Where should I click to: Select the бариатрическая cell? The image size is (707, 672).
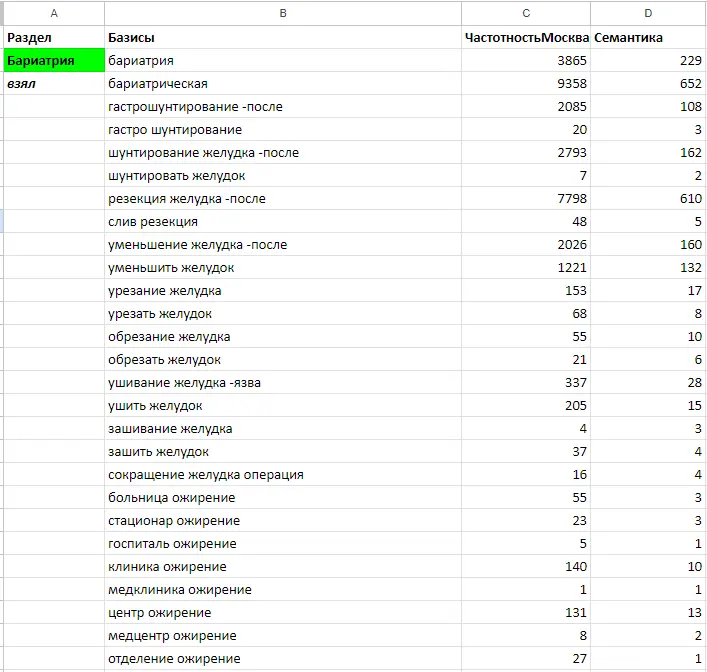click(283, 84)
